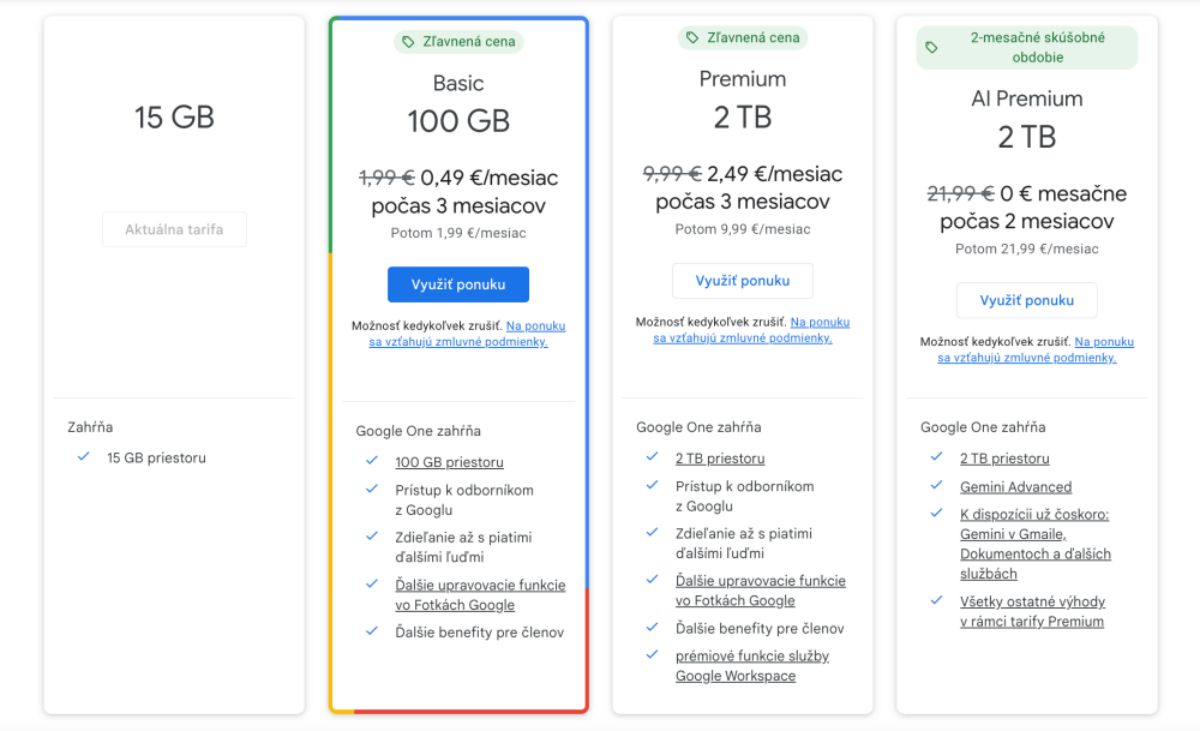
Task: Click checkmark icon beside 15 GB priestoru
Action: 84,457
